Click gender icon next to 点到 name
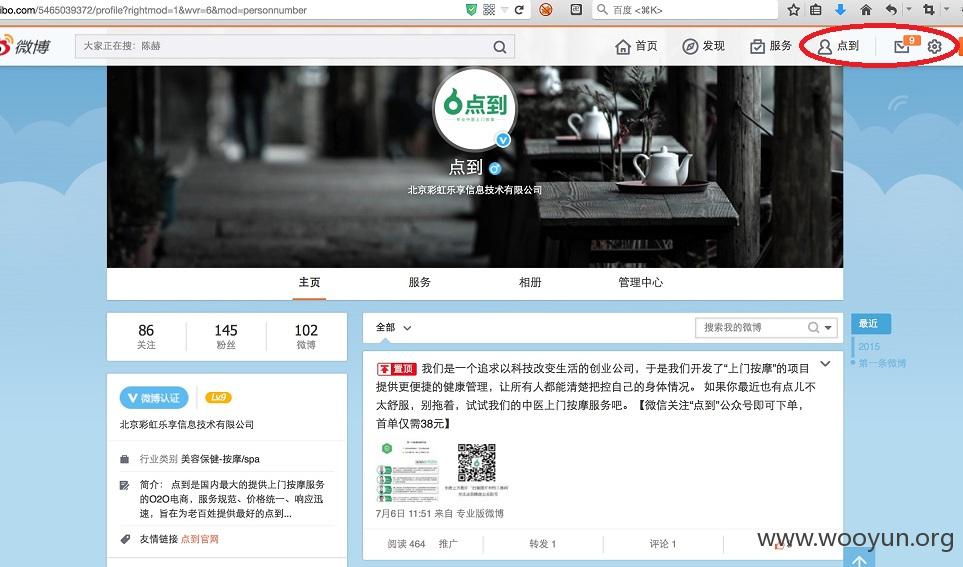Screen dimensions: 963x567 click(x=494, y=168)
